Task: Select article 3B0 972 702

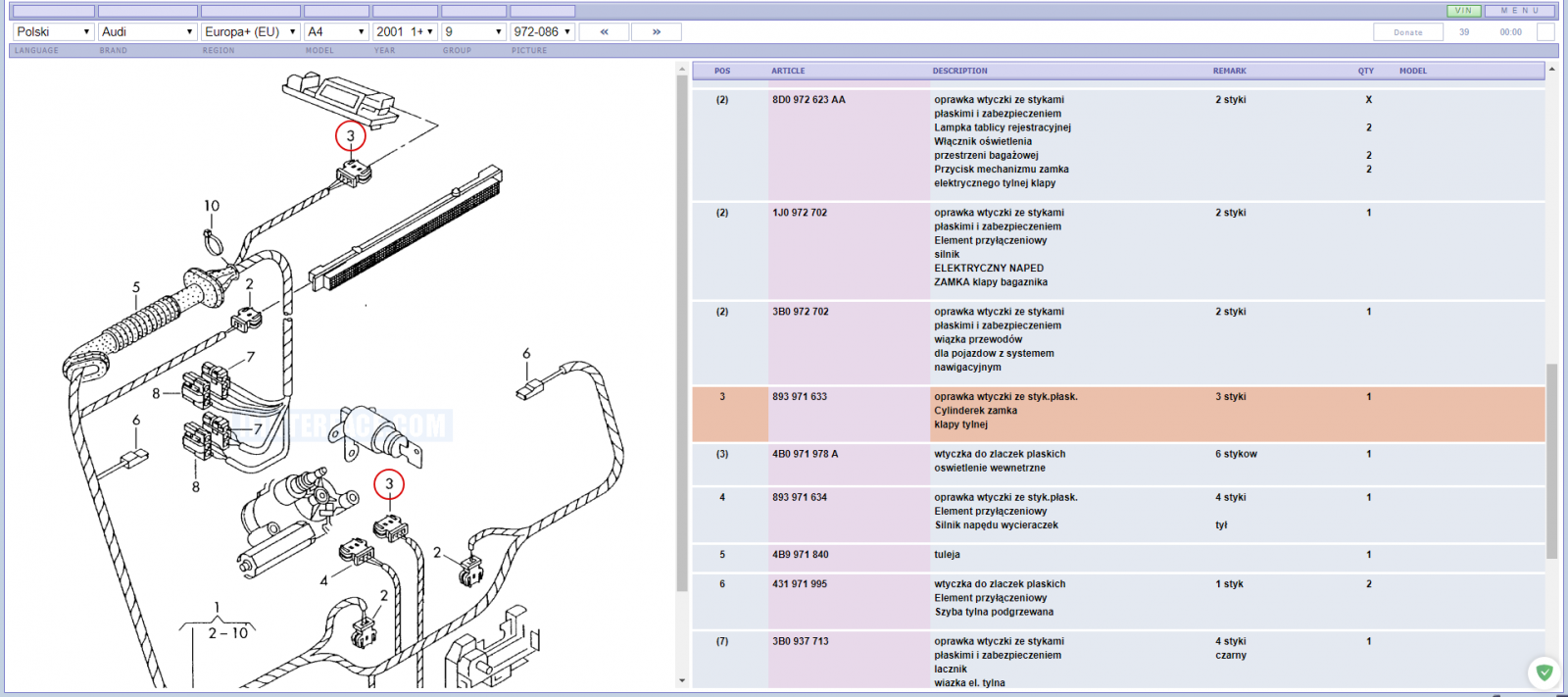Action: pyautogui.click(x=801, y=312)
